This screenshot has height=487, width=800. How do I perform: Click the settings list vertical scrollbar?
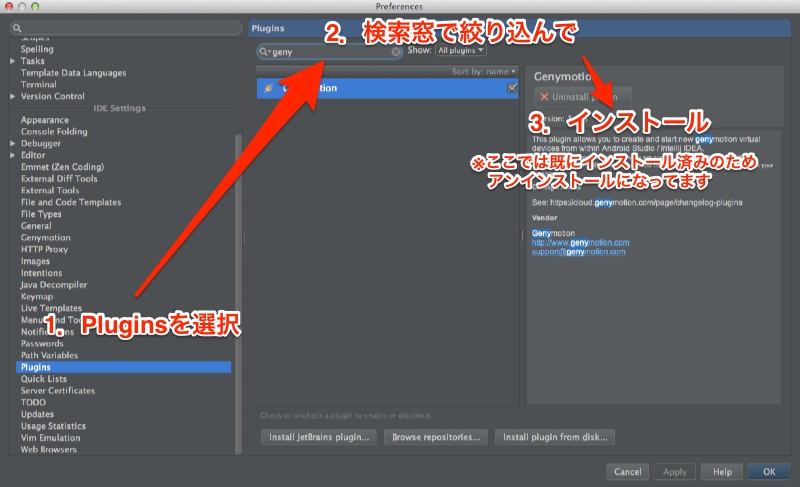click(x=238, y=293)
